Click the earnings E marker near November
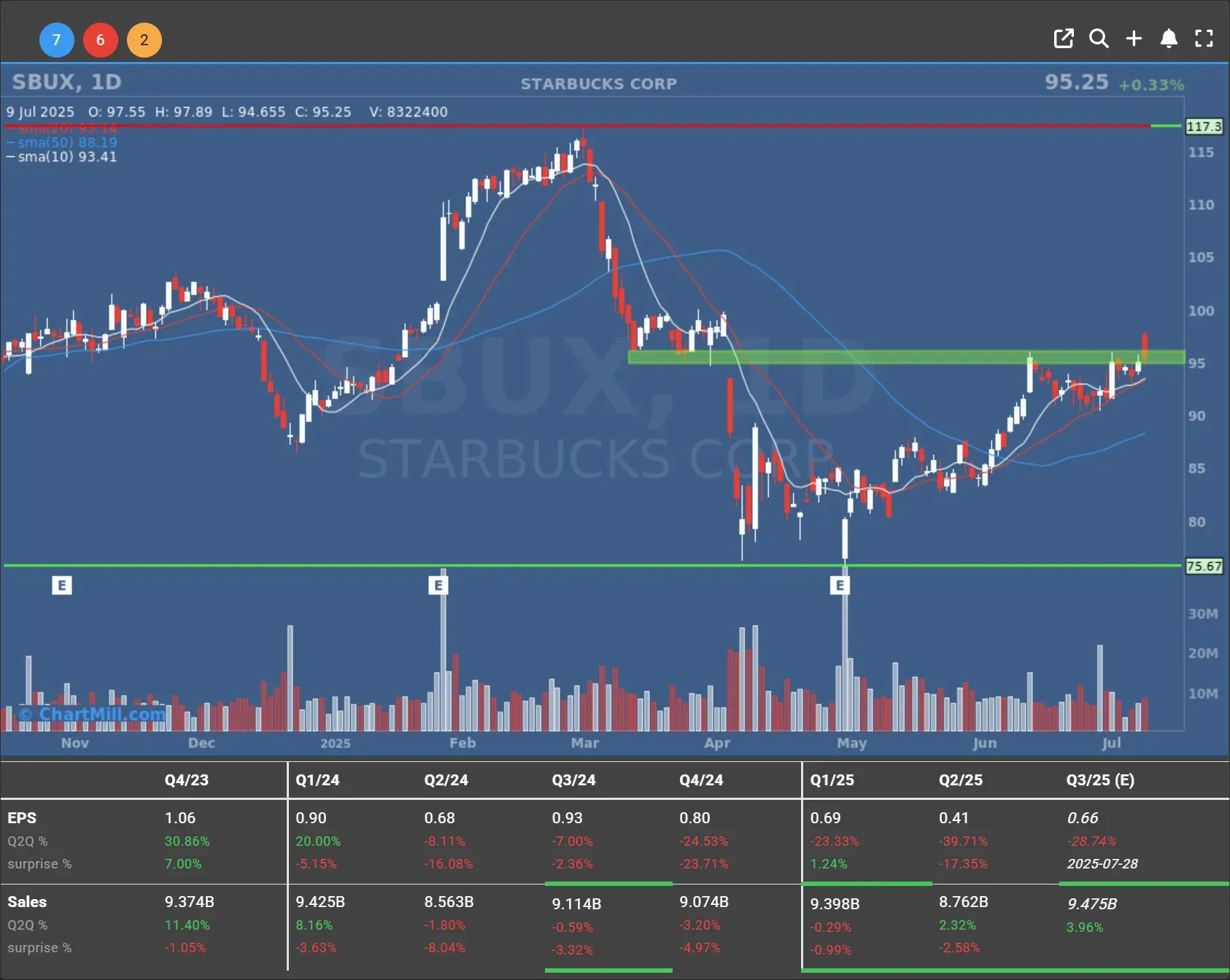 62,585
